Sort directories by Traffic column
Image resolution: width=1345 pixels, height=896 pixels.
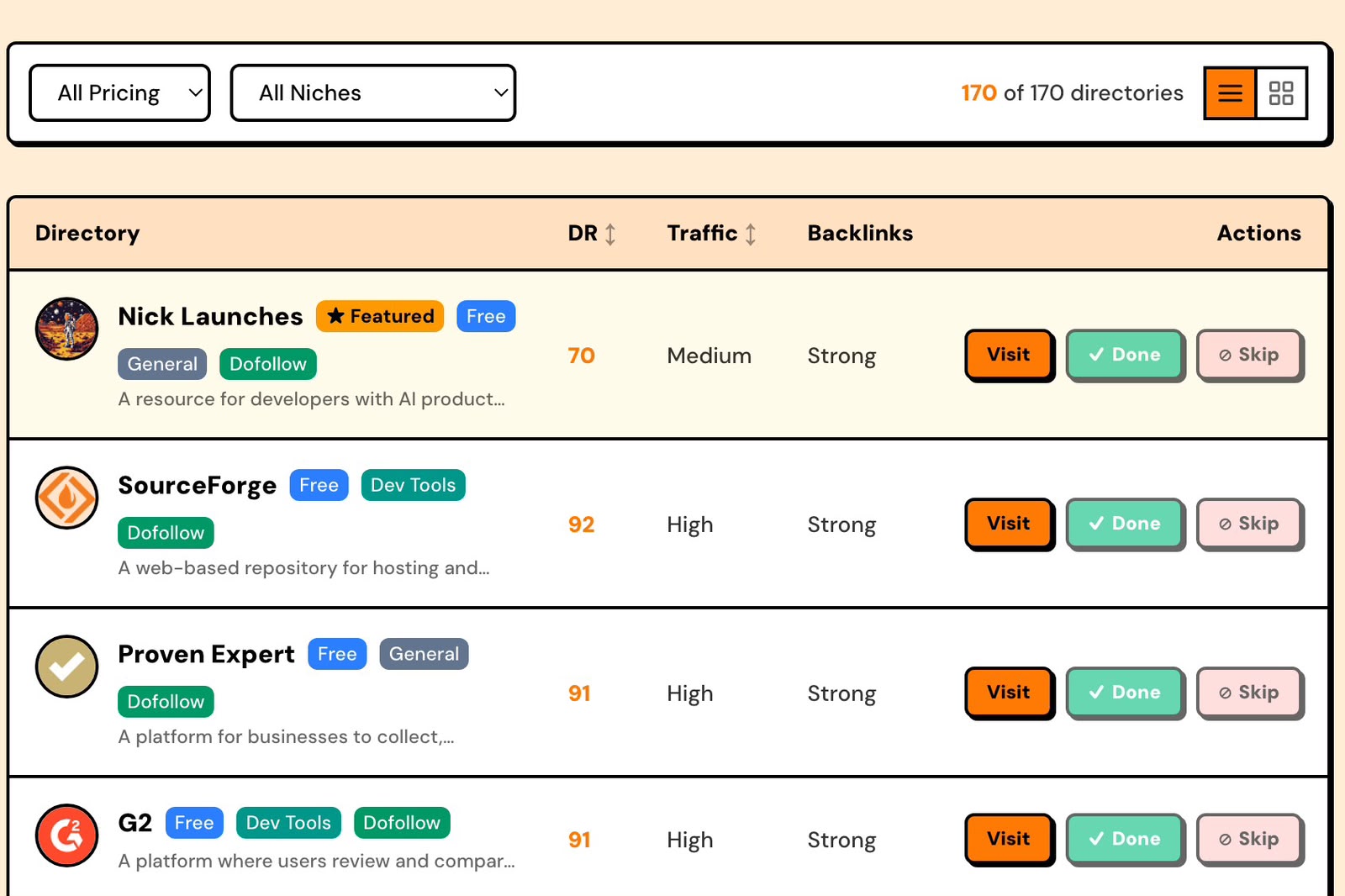click(711, 233)
